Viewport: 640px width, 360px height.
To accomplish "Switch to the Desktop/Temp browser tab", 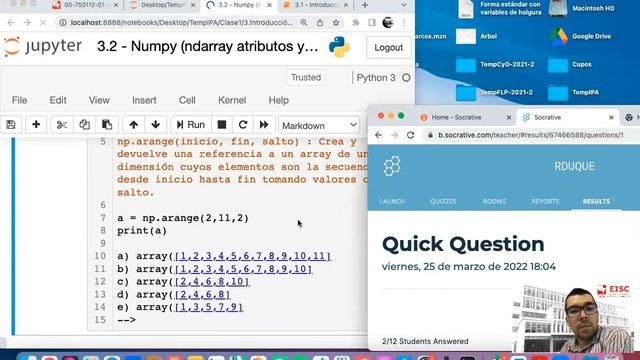I will [162, 5].
